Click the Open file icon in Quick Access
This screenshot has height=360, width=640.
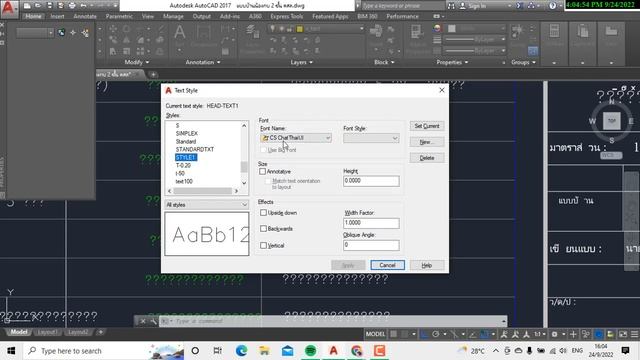click(38, 6)
